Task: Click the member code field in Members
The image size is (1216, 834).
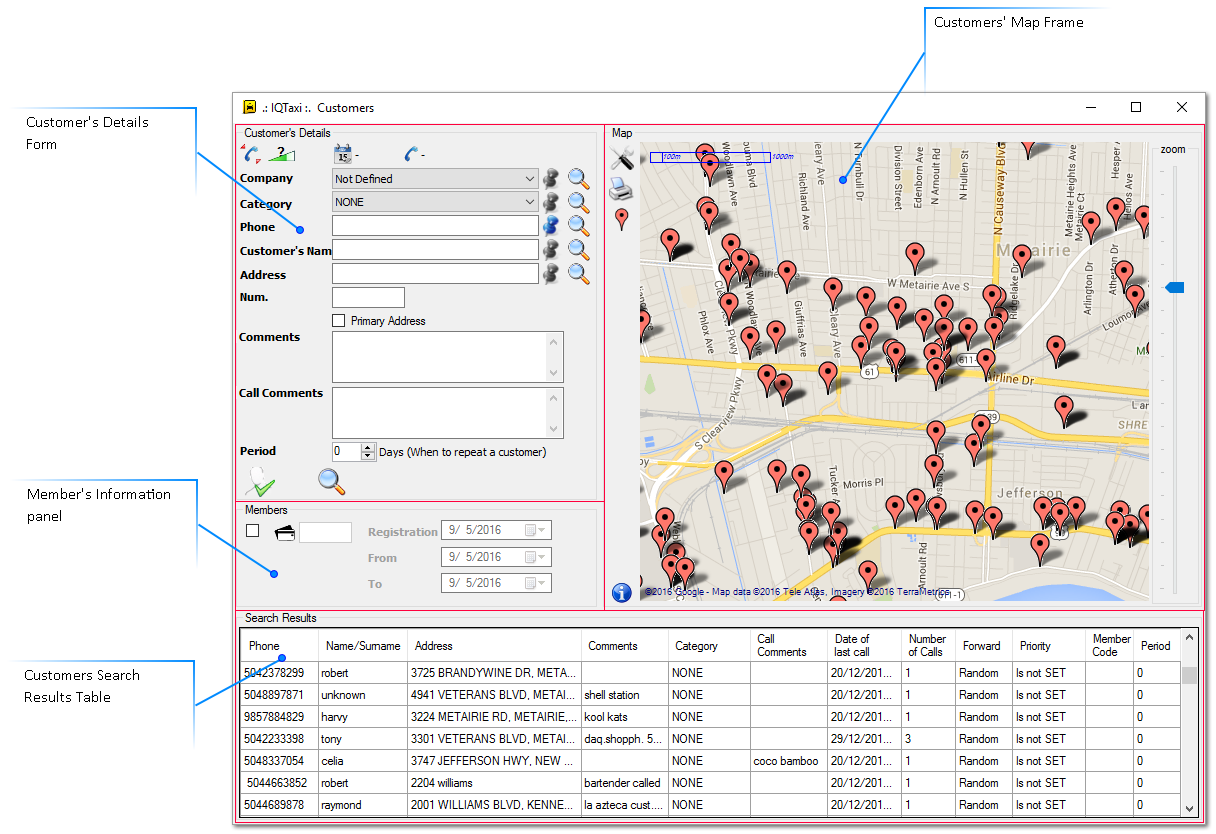Action: point(326,532)
